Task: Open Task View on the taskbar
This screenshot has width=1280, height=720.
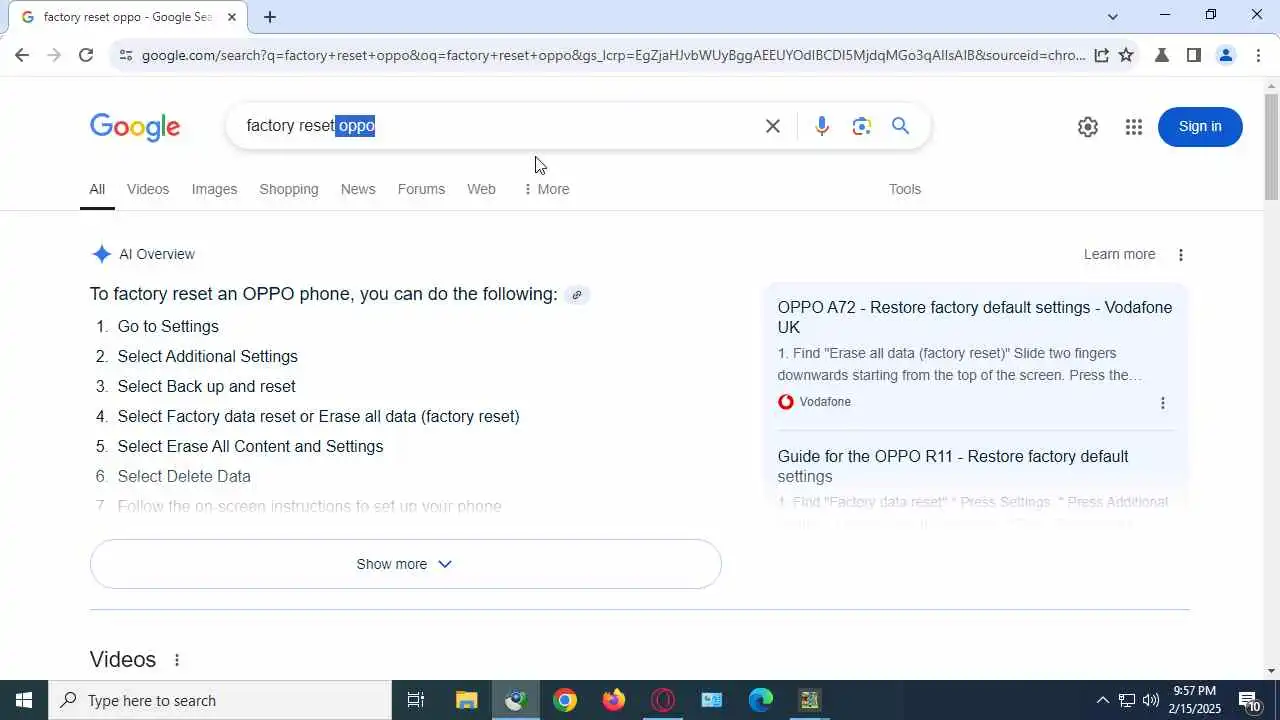Action: point(416,700)
